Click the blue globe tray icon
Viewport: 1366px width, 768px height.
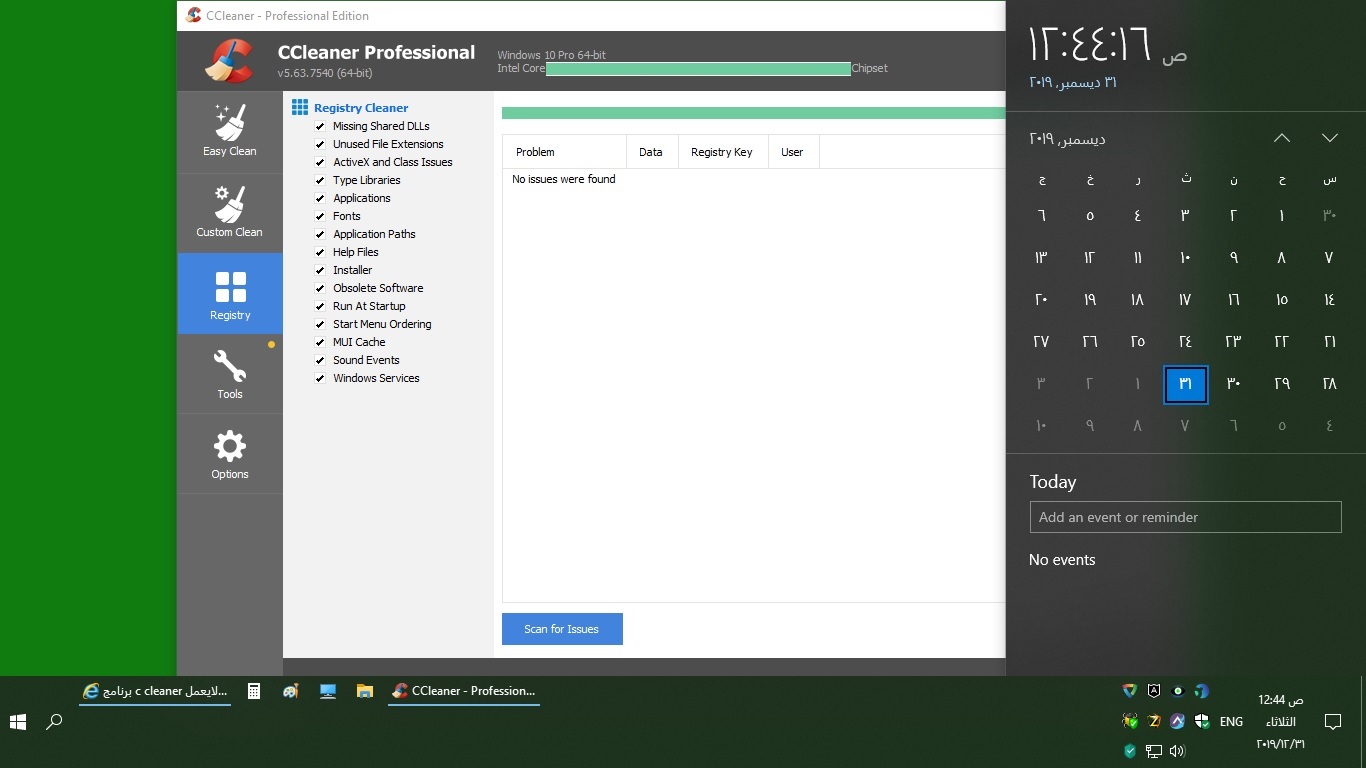[x=1202, y=691]
